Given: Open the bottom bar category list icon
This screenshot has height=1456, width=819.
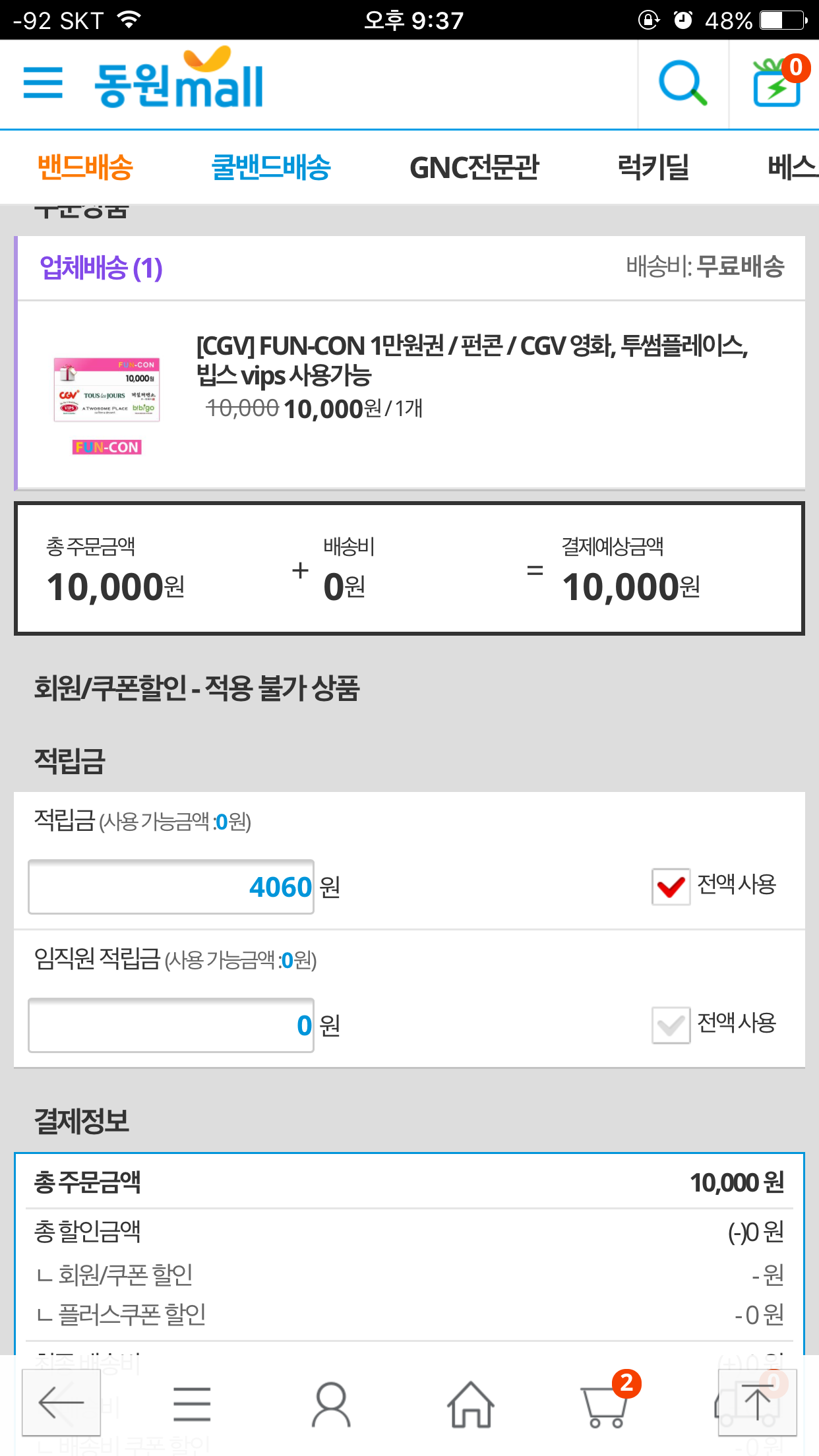Looking at the screenshot, I should pyautogui.click(x=192, y=1403).
